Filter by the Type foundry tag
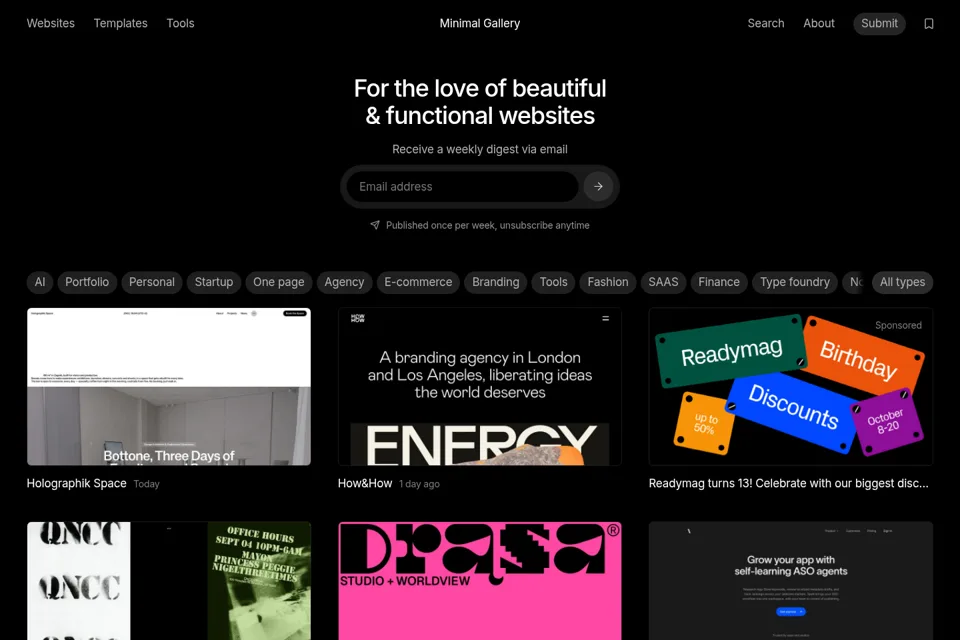960x640 pixels. coord(795,282)
